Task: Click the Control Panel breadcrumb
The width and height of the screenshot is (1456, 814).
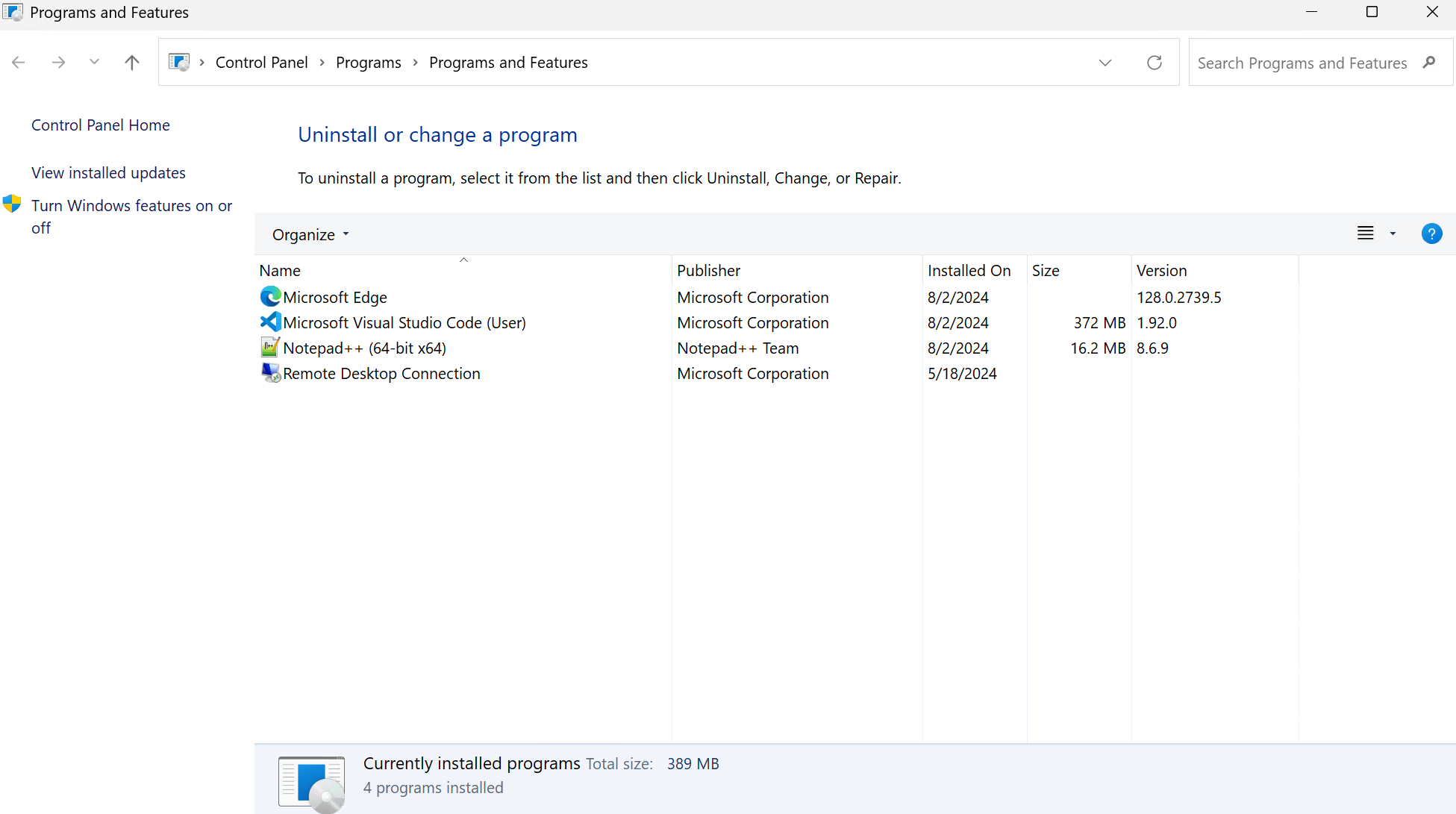Action: click(262, 63)
